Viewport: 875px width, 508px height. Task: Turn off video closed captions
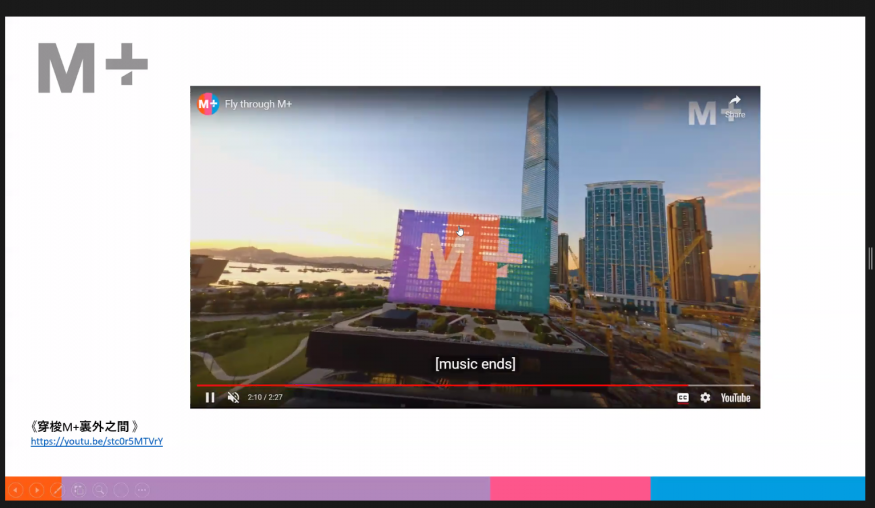point(682,397)
